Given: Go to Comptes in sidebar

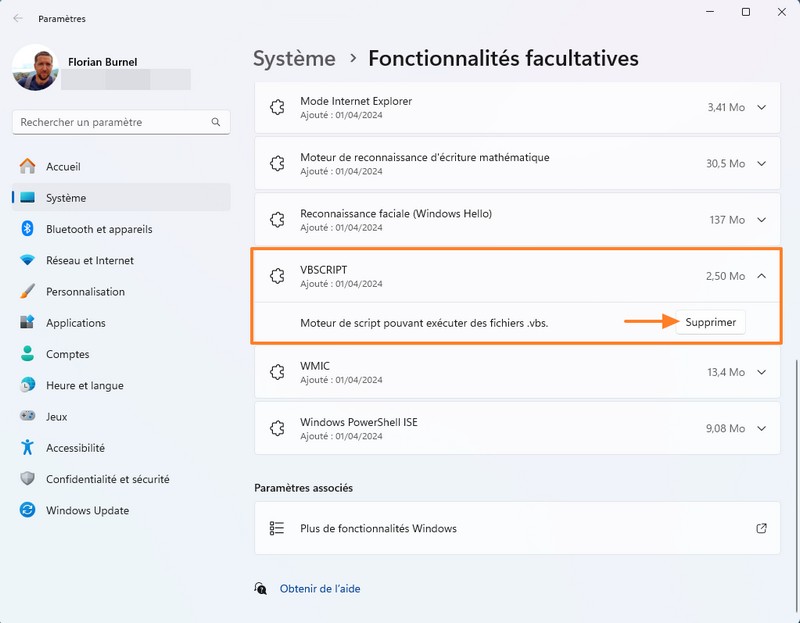Looking at the screenshot, I should (x=67, y=354).
